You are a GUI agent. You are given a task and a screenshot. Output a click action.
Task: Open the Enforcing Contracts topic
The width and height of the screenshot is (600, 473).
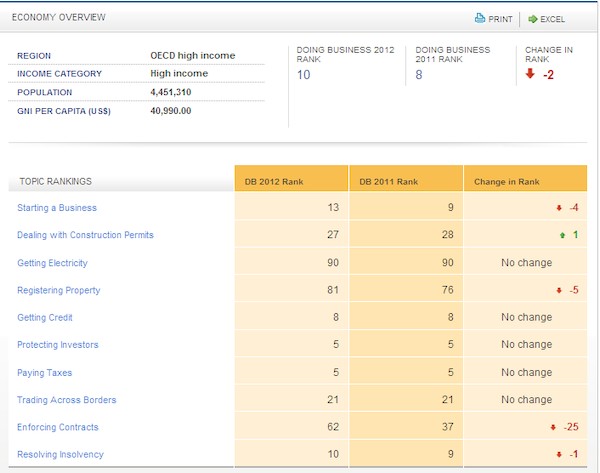[x=58, y=428]
